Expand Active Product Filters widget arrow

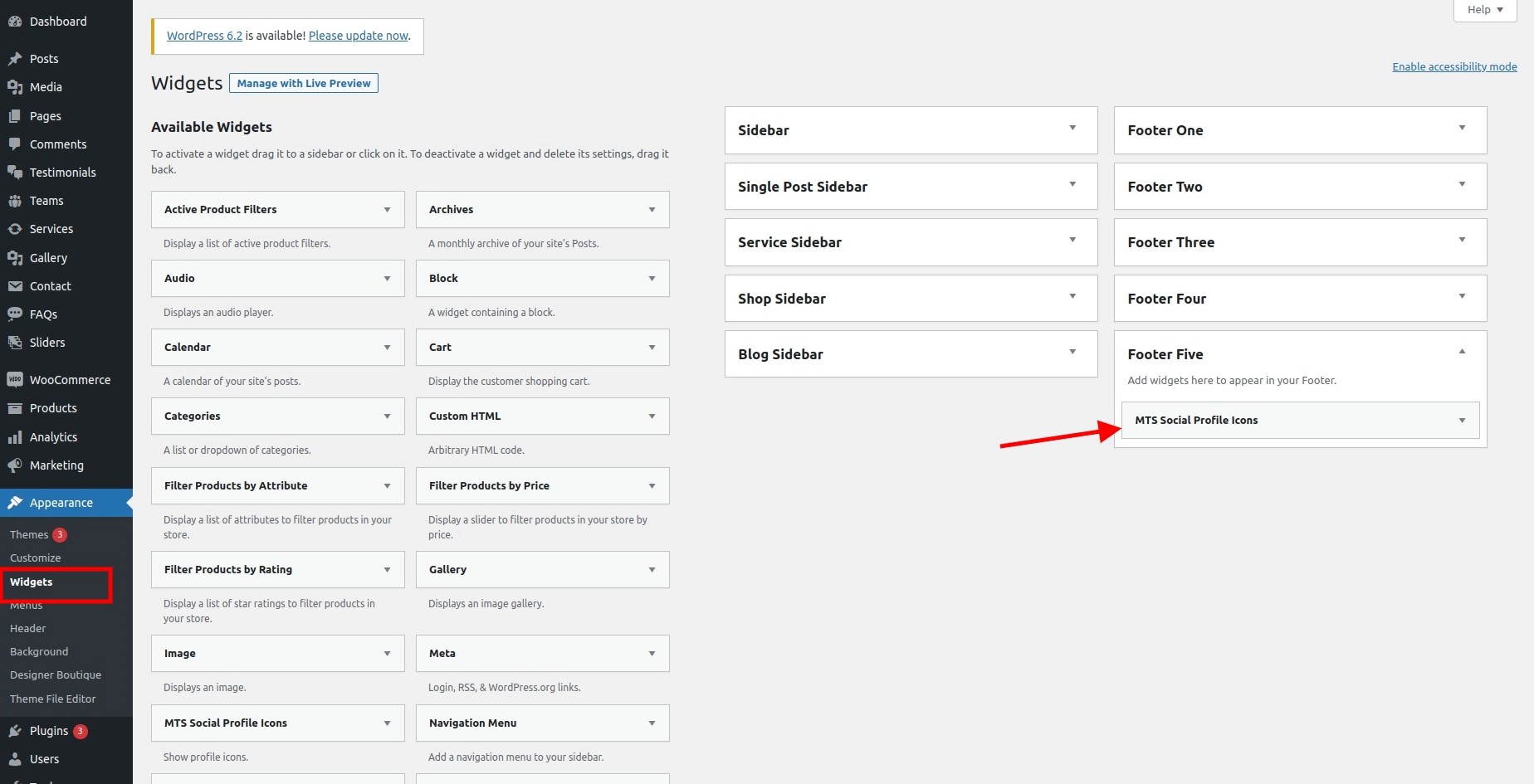click(387, 210)
